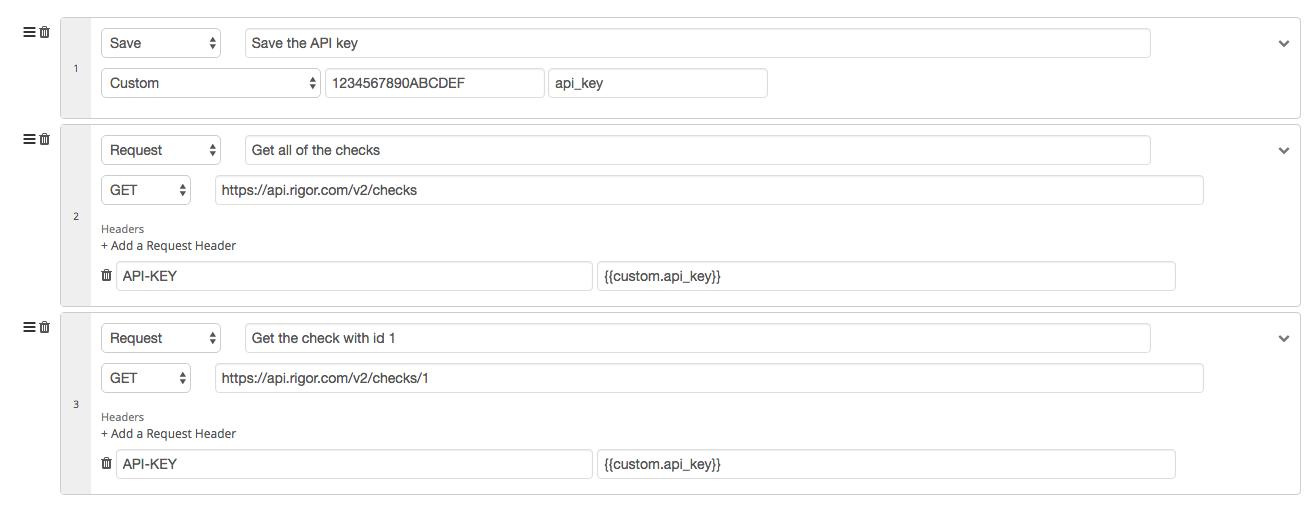The width and height of the screenshot is (1315, 508).
Task: Click '+ Add a Request Header' in step 3
Action: click(x=169, y=433)
